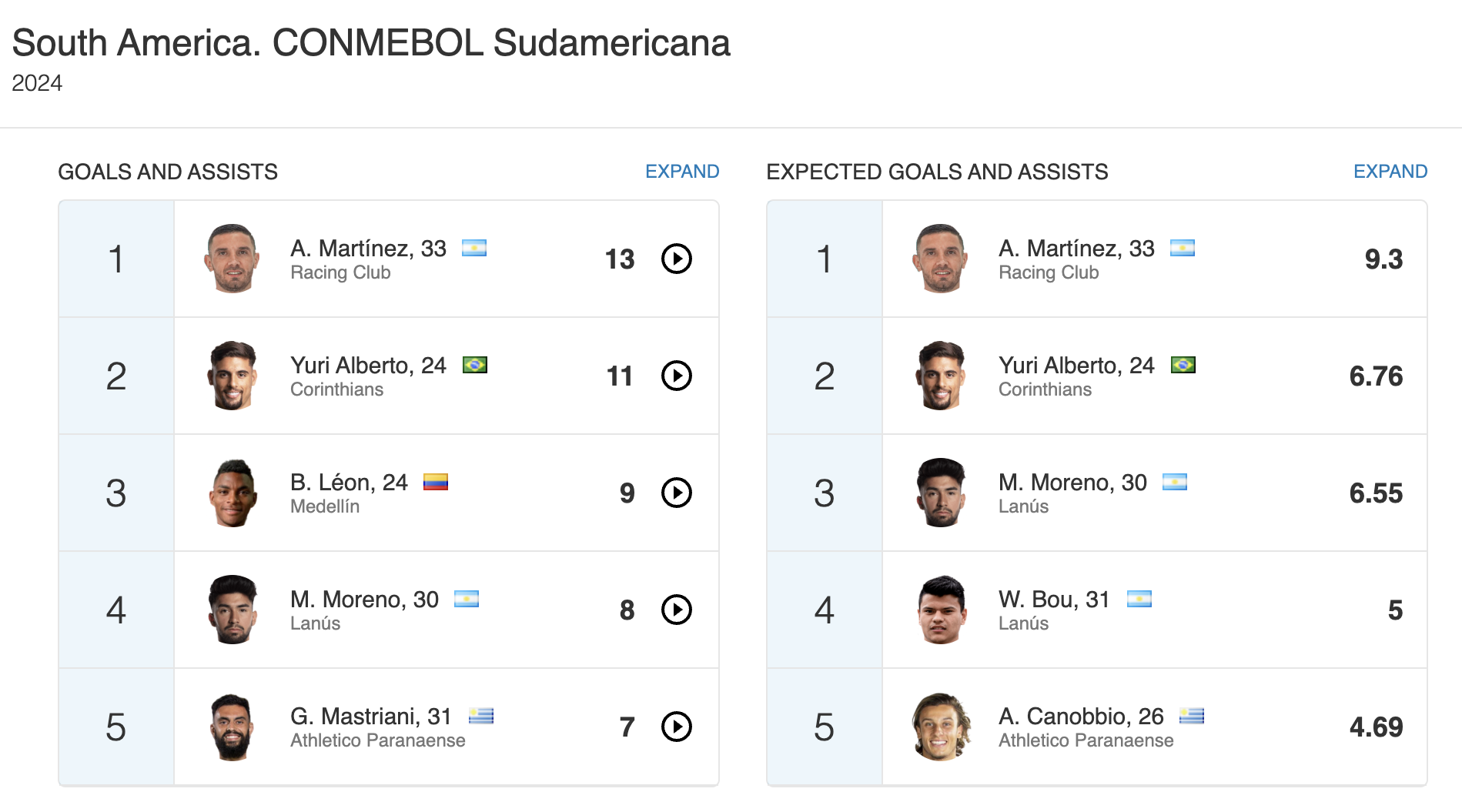This screenshot has width=1462, height=812.
Task: Click Medellín team name
Action: pyautogui.click(x=324, y=506)
